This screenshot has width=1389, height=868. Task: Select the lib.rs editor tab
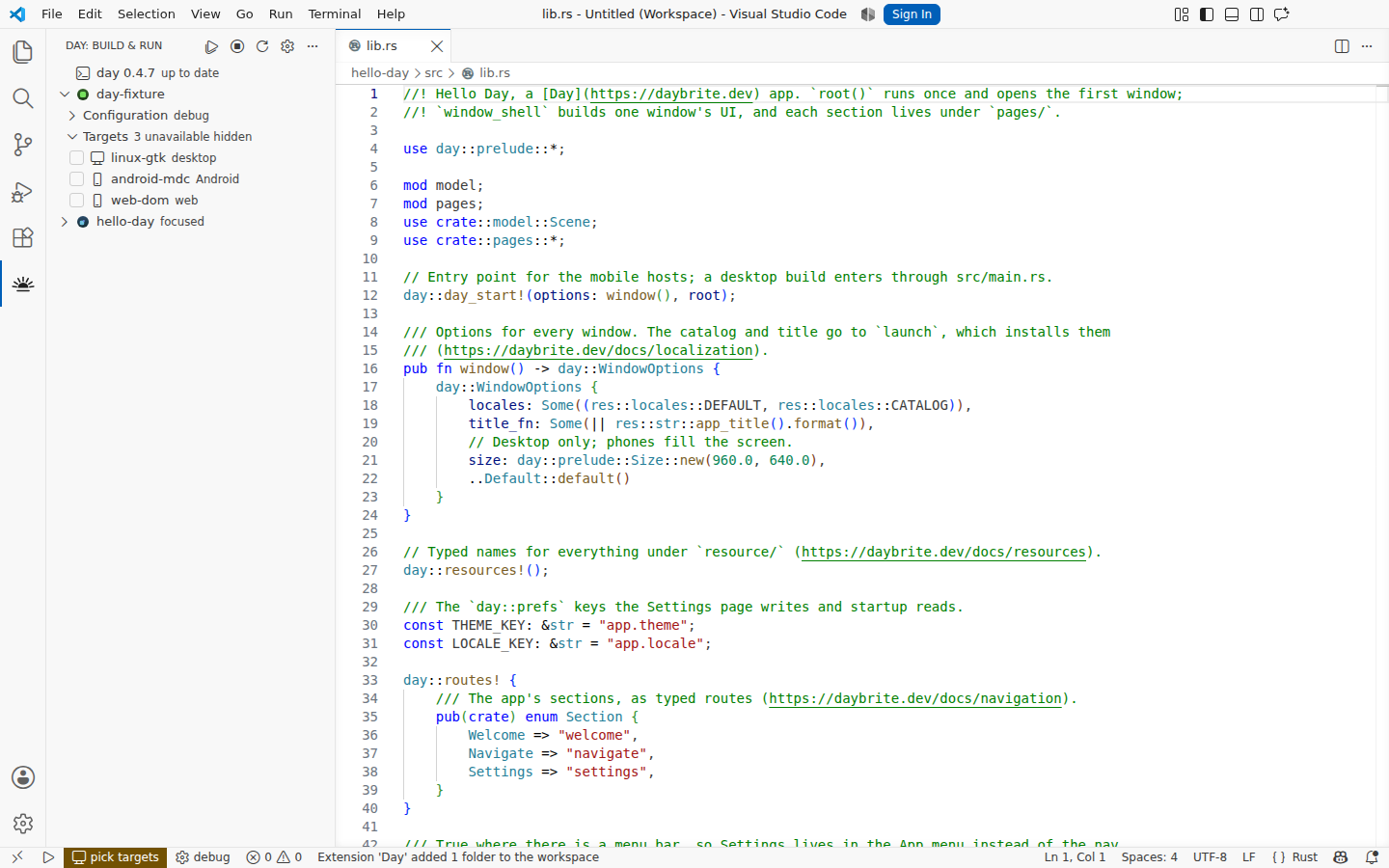[x=394, y=46]
